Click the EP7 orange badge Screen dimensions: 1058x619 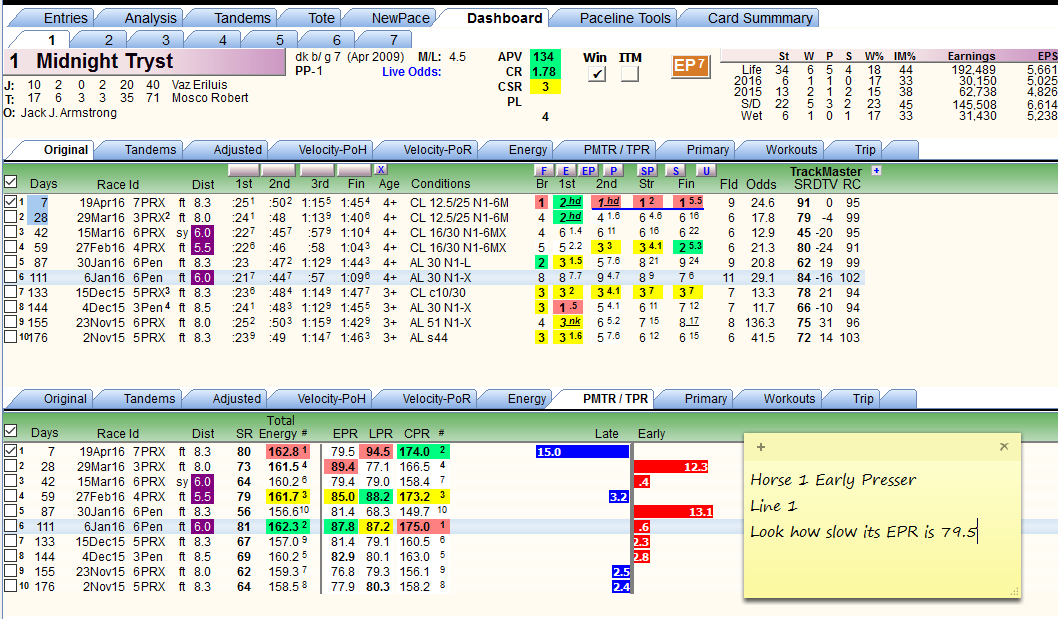[690, 66]
